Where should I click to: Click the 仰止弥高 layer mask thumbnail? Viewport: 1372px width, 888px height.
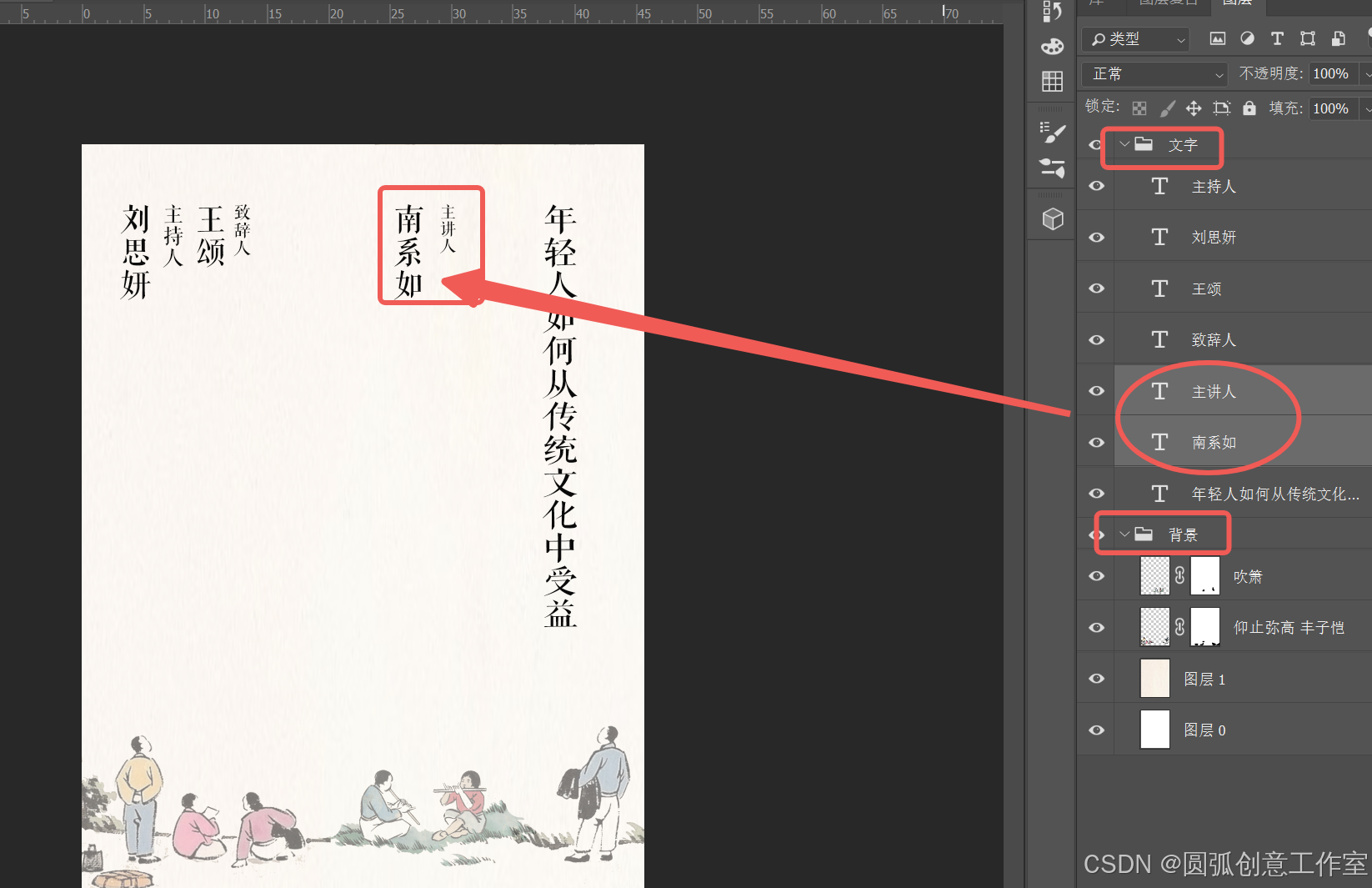click(x=1205, y=627)
